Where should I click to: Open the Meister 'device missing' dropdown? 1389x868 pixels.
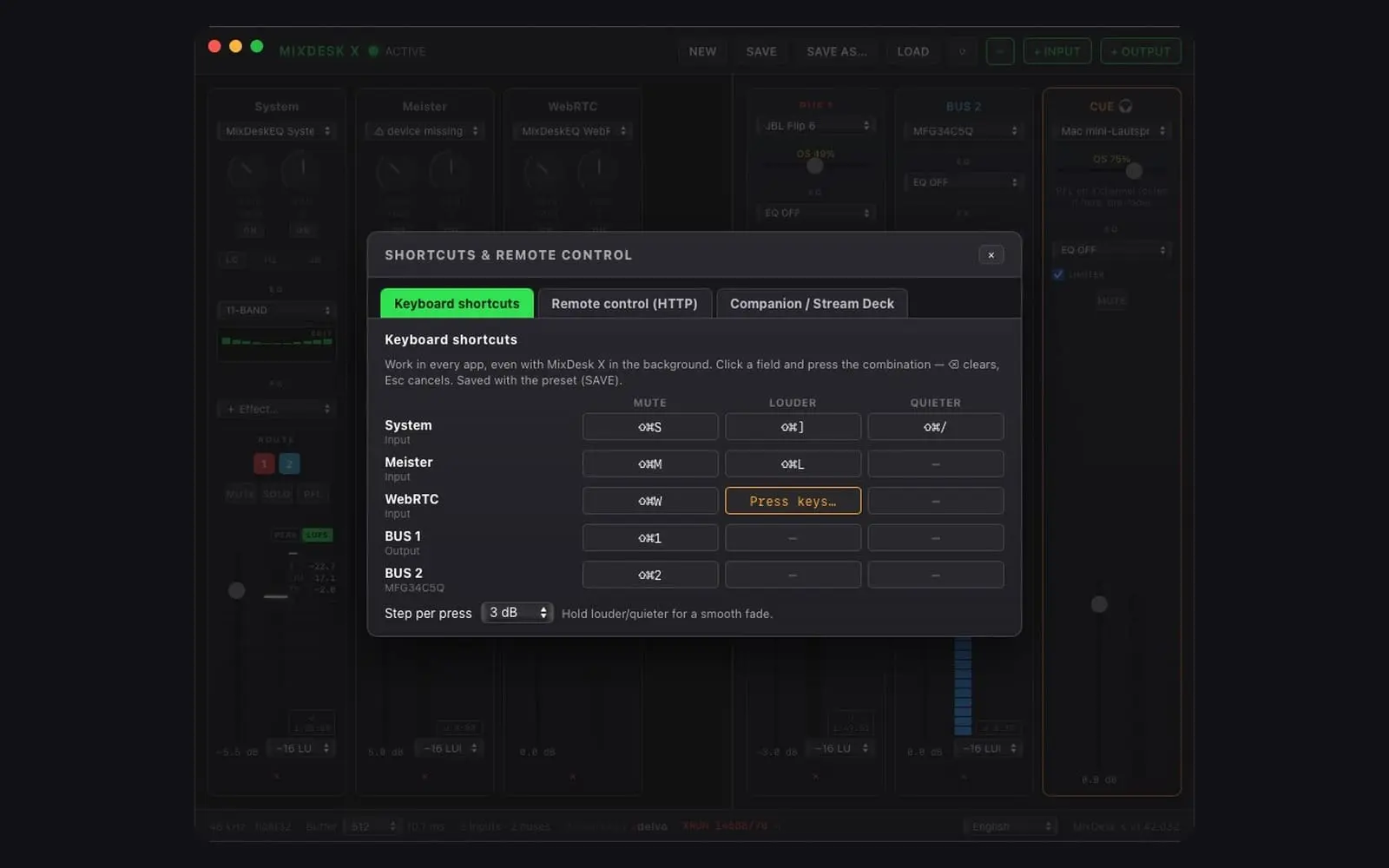(x=425, y=131)
